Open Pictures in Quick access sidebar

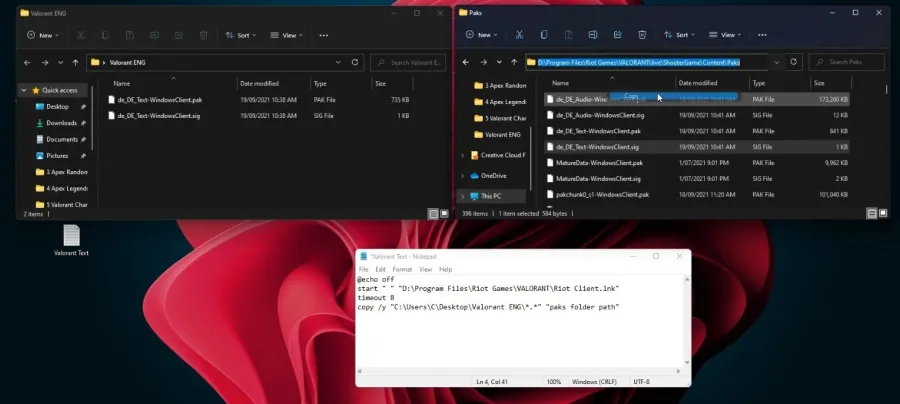[x=57, y=156]
